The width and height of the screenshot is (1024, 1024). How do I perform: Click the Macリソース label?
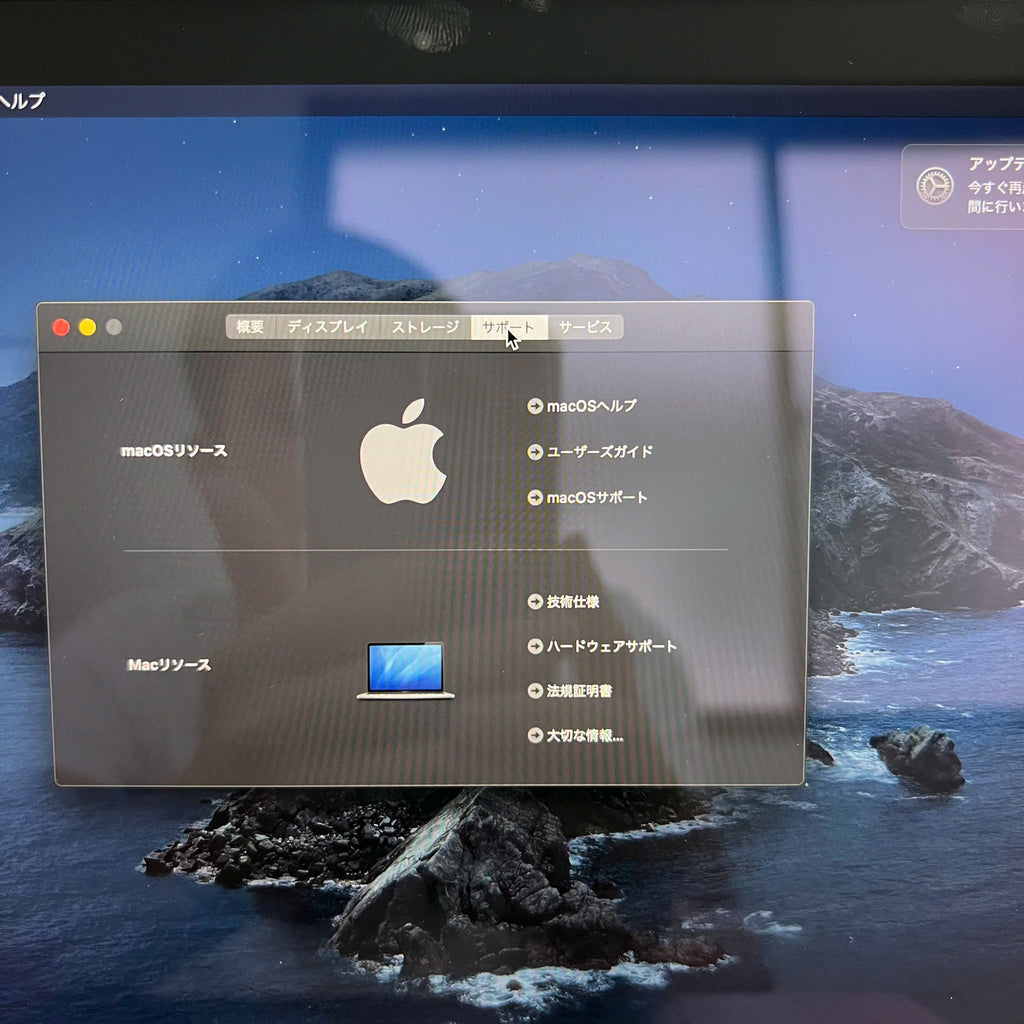[x=169, y=665]
